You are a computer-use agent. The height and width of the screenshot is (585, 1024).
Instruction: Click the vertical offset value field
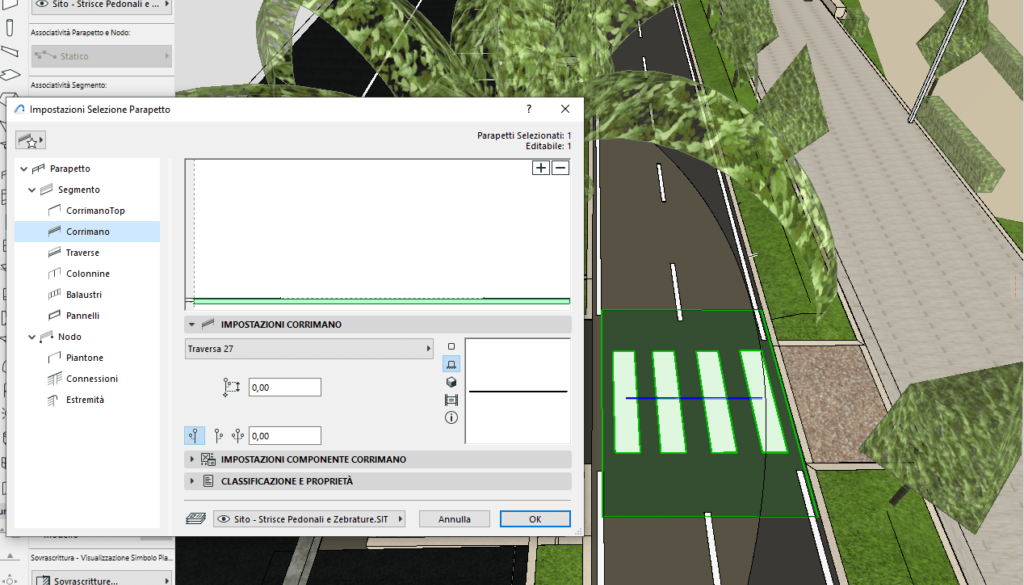[285, 387]
